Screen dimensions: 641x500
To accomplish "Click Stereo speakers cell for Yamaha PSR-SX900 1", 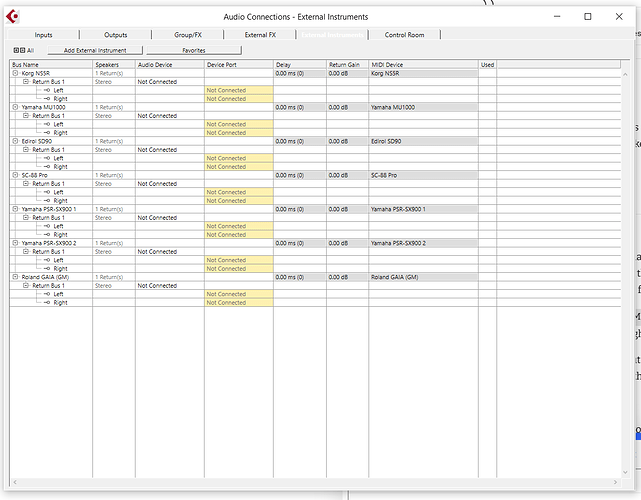I will pyautogui.click(x=114, y=217).
